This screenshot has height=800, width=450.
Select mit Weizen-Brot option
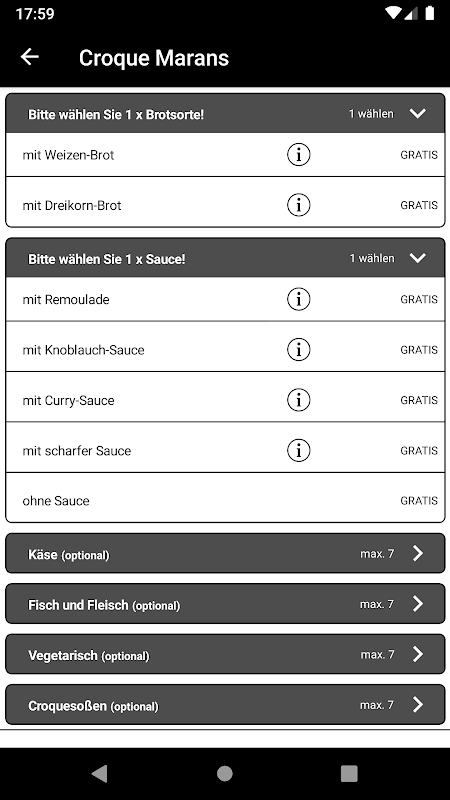click(x=225, y=155)
